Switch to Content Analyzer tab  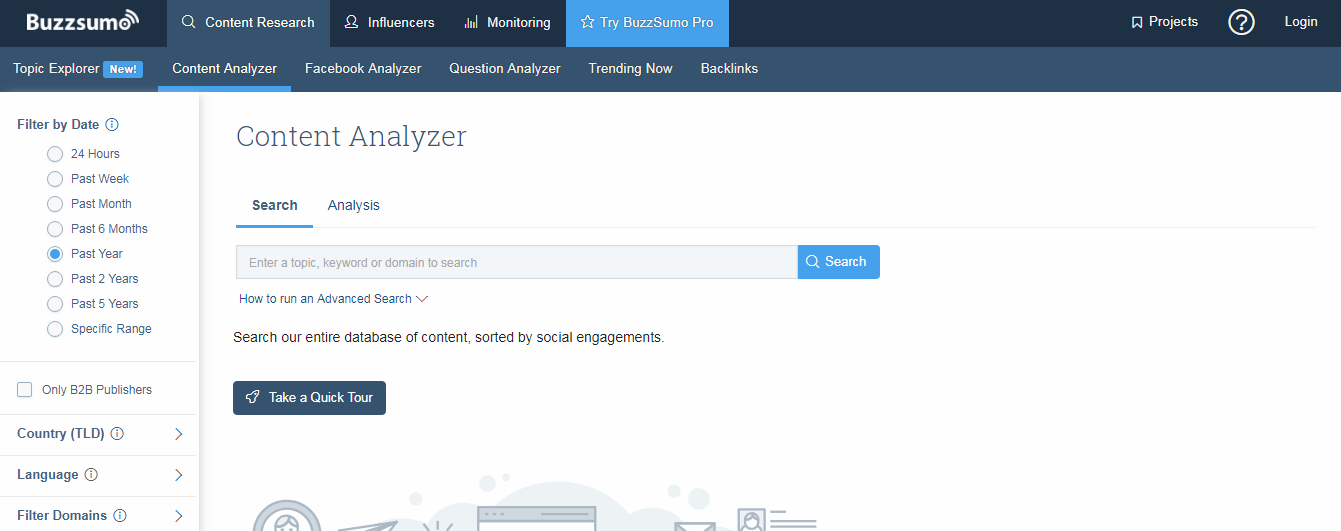224,69
